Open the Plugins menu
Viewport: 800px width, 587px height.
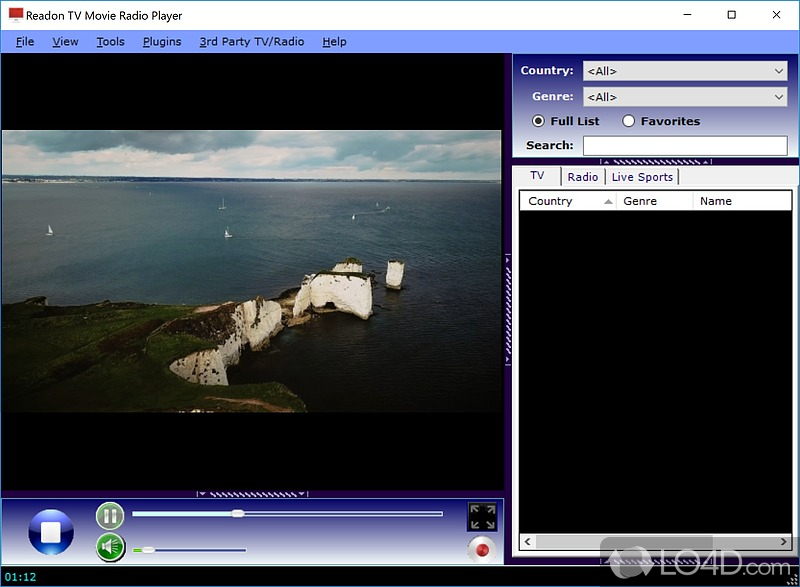(x=162, y=41)
